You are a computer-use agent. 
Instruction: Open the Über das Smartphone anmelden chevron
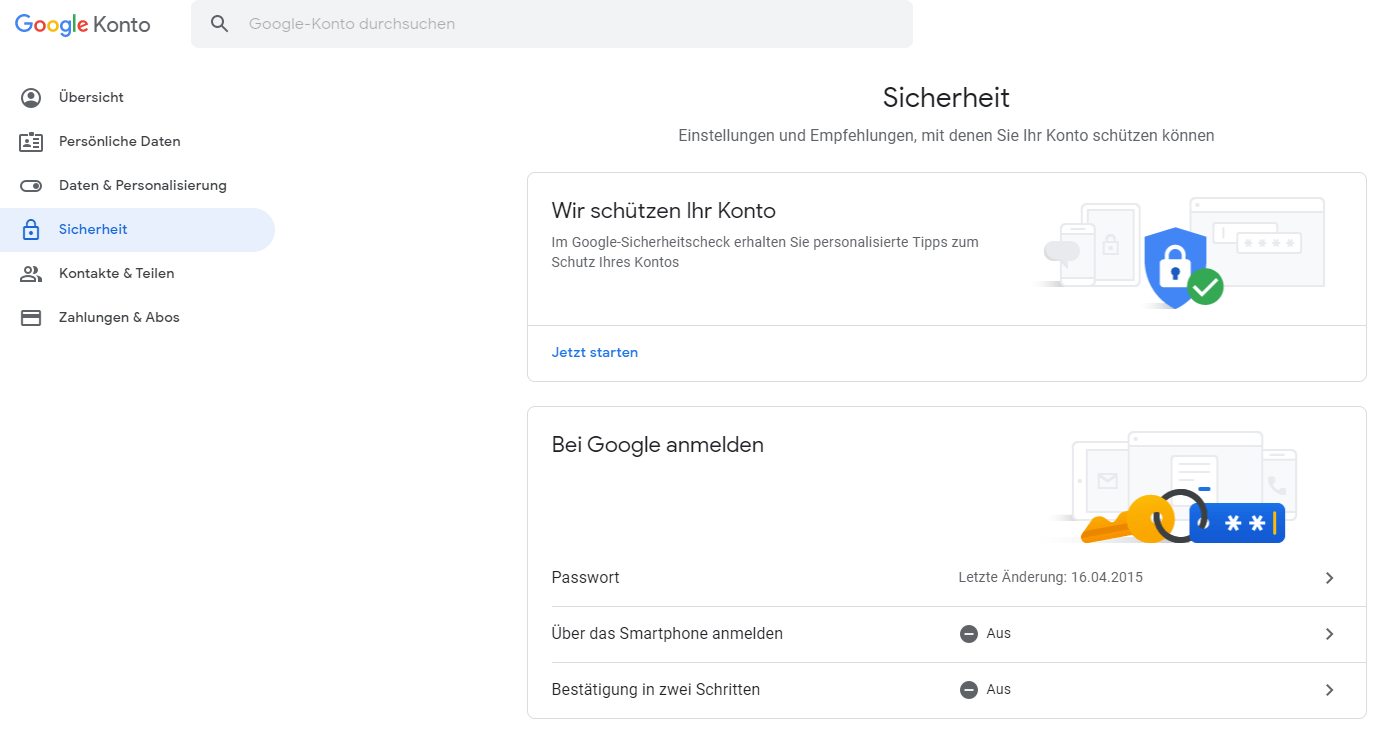coord(1329,634)
